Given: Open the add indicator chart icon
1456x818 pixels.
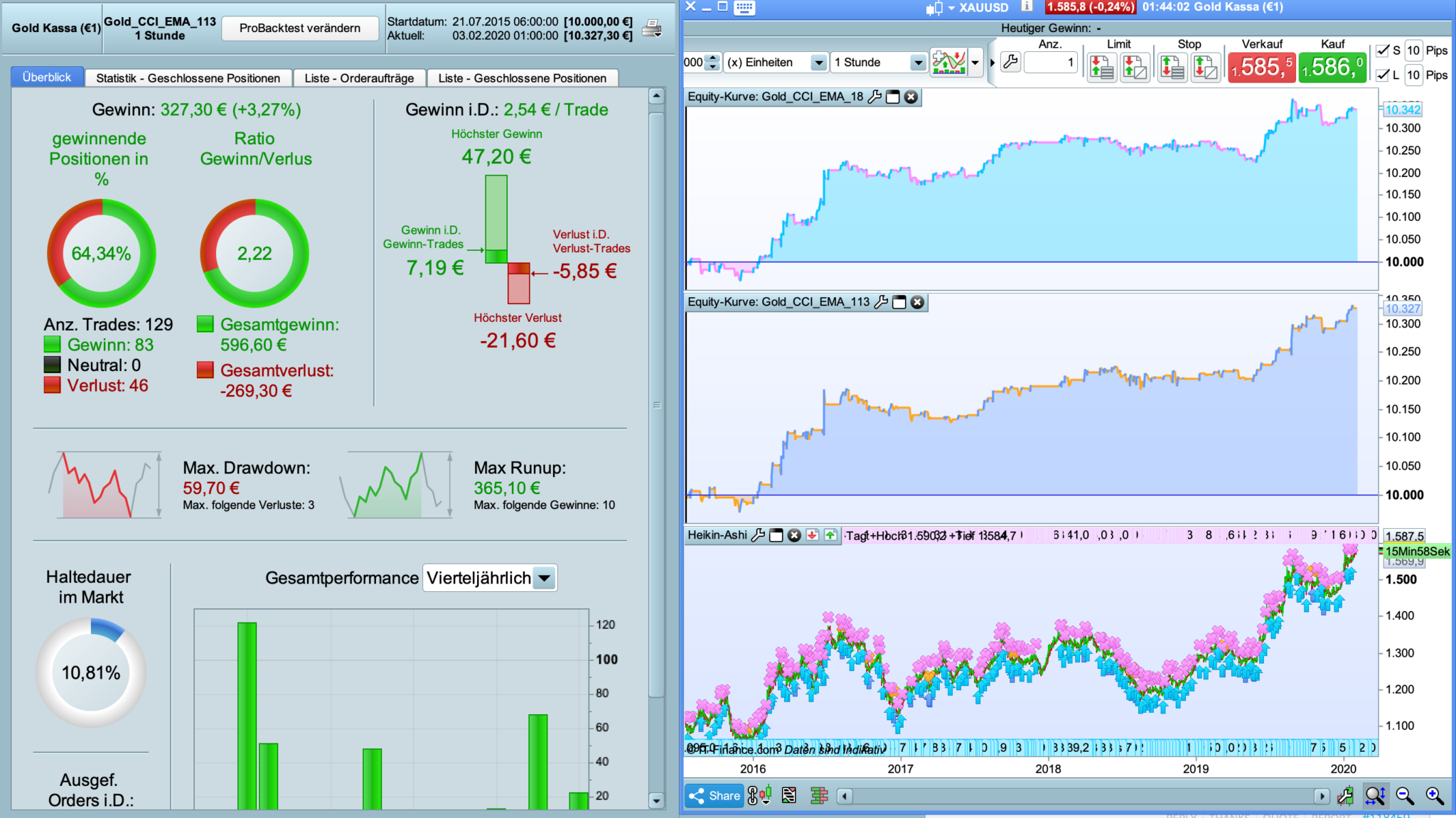Looking at the screenshot, I should (948, 63).
